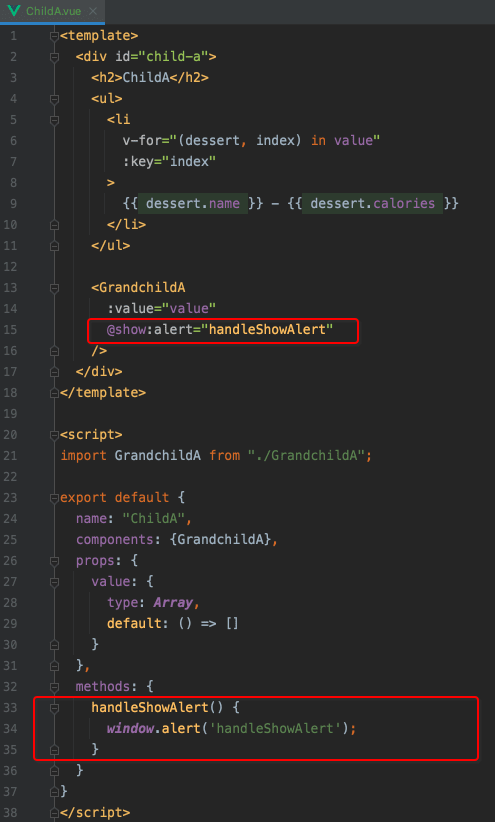
Task: Fold the div id="child-a" element on line 2
Action: pos(54,57)
